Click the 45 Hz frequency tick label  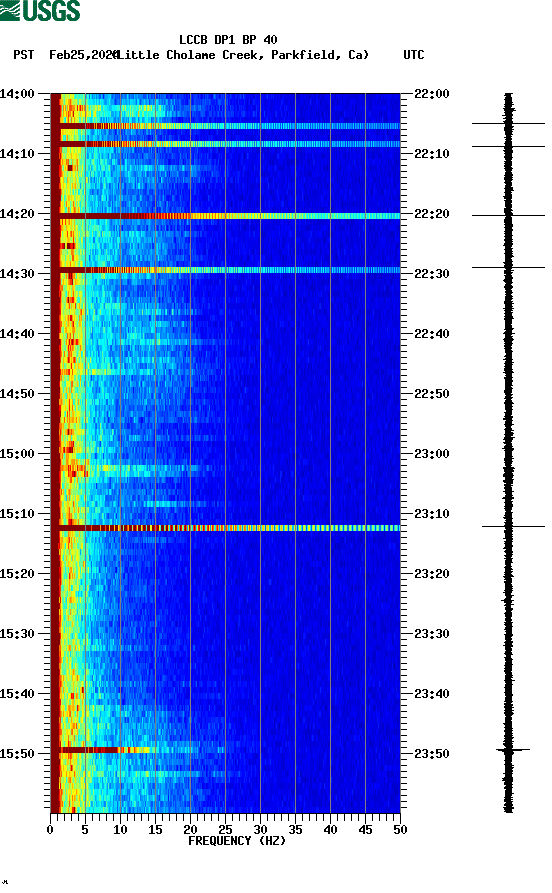pos(365,830)
